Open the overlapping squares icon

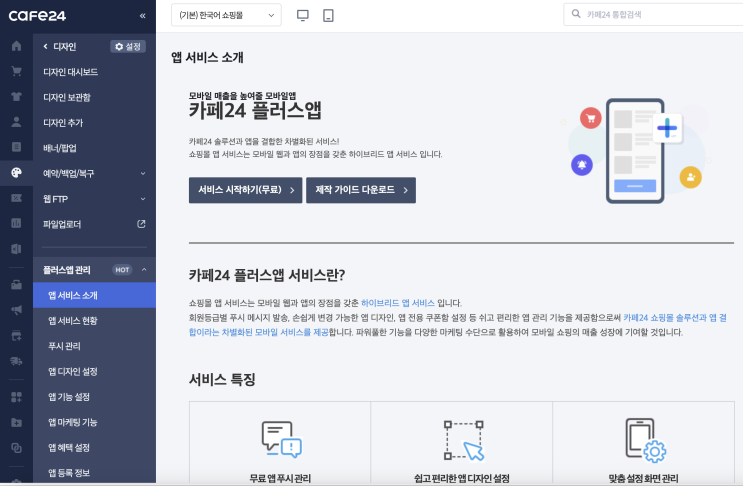pyautogui.click(x=16, y=448)
